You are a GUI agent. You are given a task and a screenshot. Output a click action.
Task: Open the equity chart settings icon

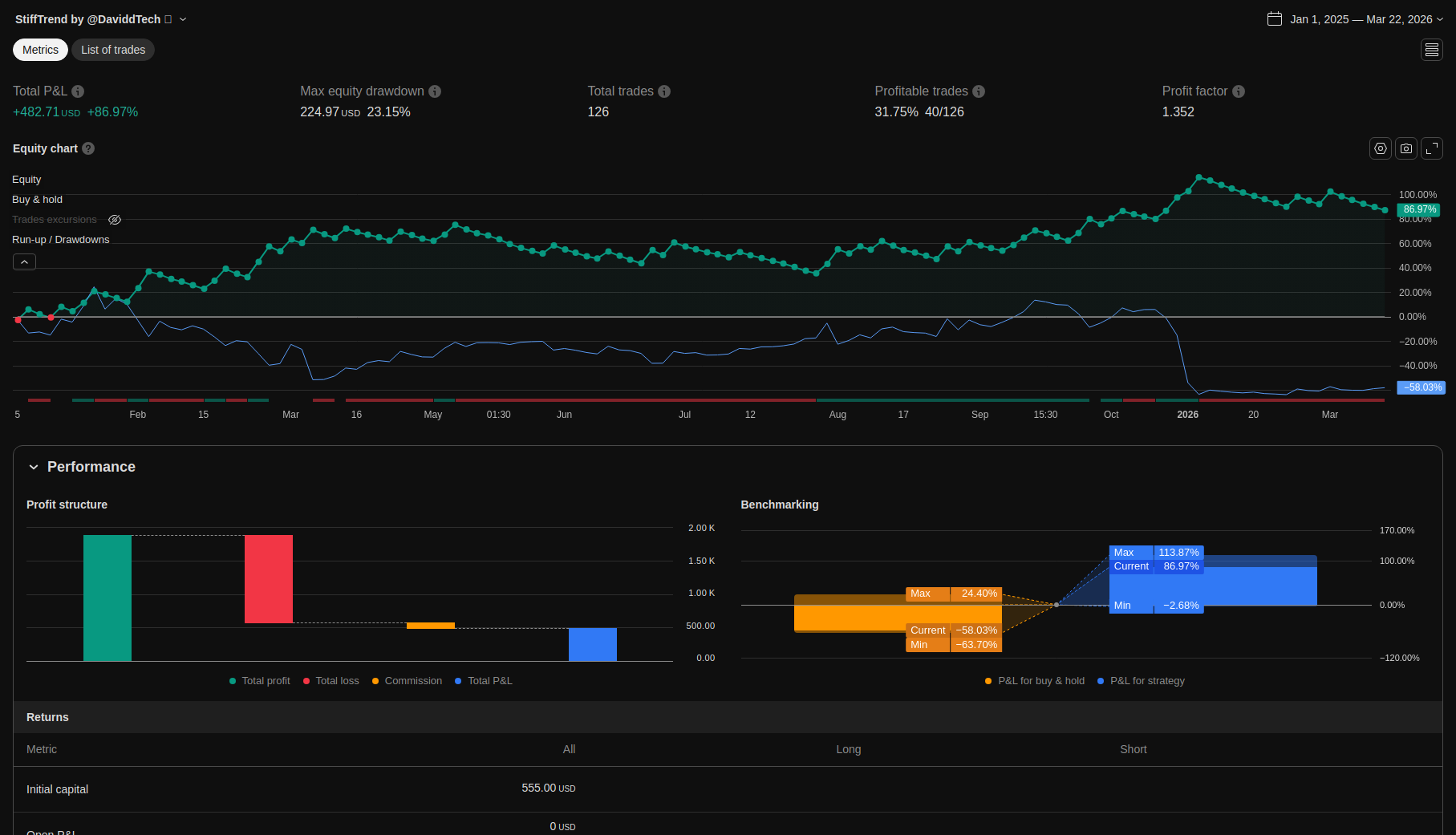tap(1380, 148)
